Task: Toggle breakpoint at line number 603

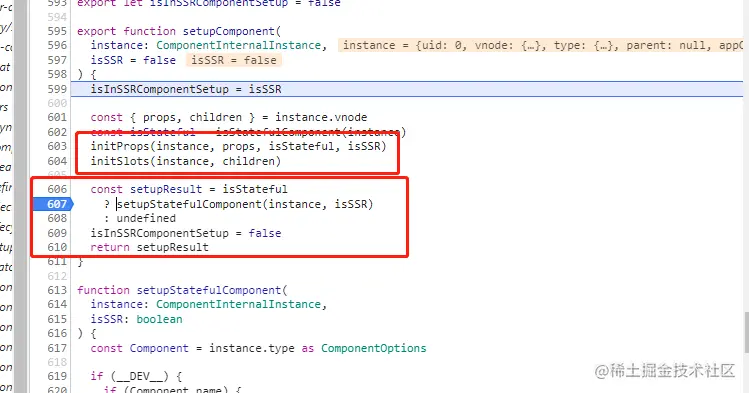Action: [x=57, y=146]
